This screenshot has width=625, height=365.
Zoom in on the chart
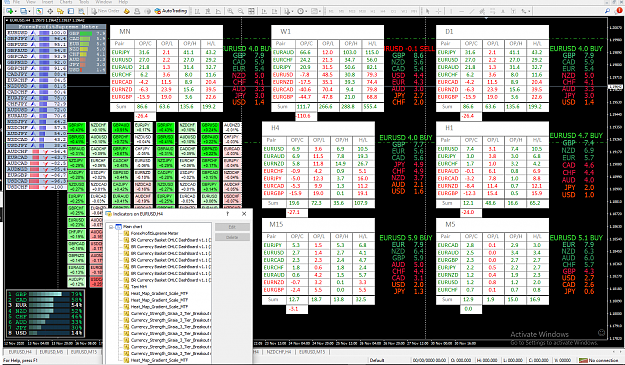pyautogui.click(x=230, y=11)
